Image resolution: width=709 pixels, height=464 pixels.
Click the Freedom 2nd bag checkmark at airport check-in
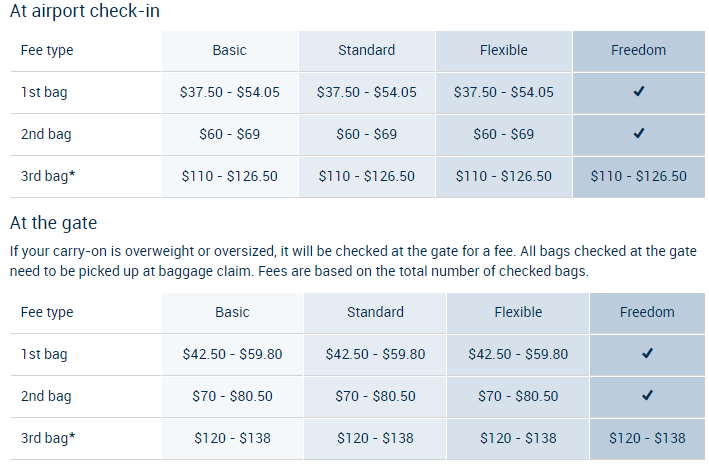pos(639,134)
